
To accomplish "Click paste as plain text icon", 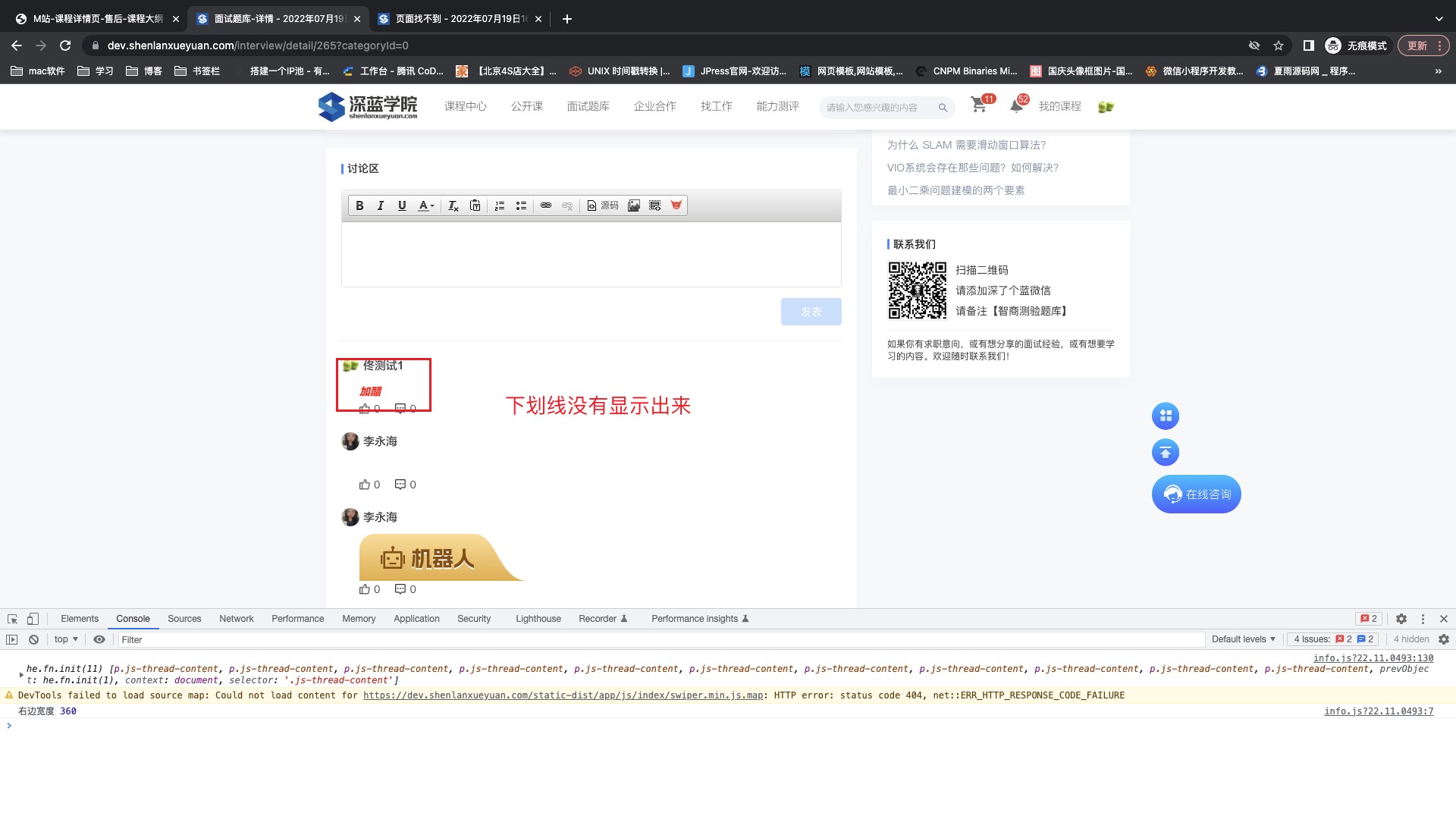I will pyautogui.click(x=475, y=206).
